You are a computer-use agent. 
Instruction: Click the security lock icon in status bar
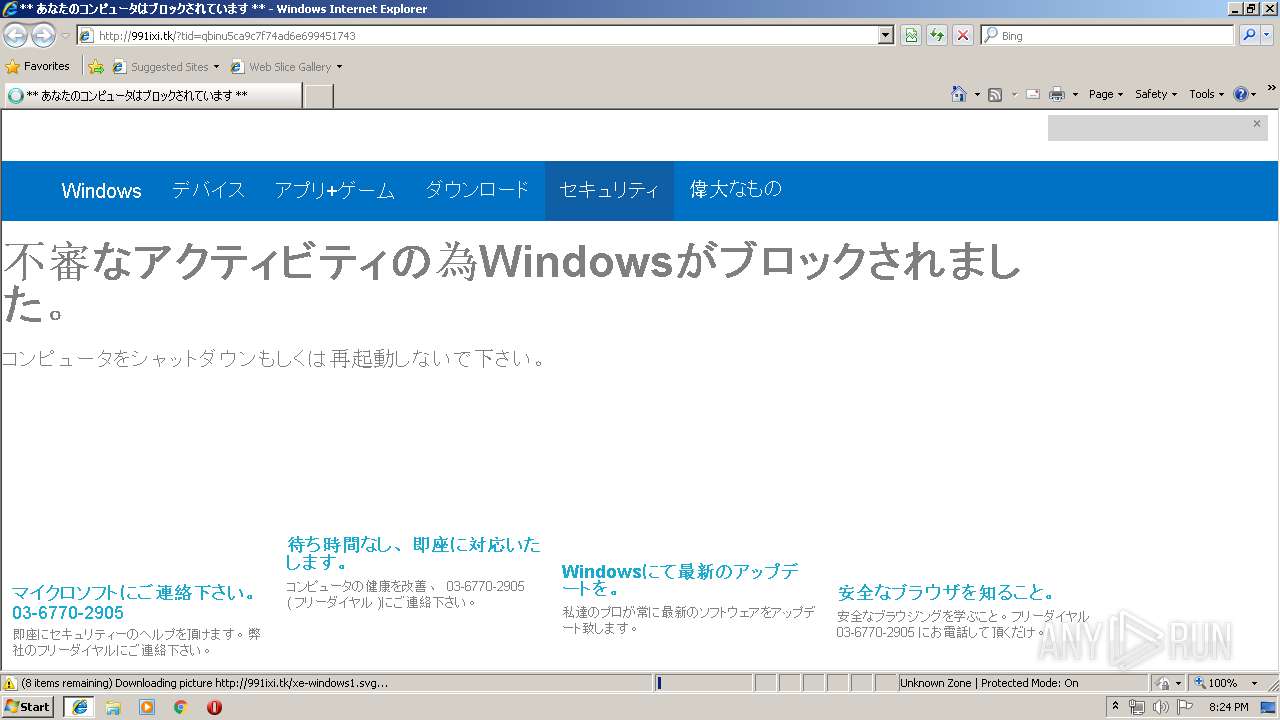[x=1163, y=683]
